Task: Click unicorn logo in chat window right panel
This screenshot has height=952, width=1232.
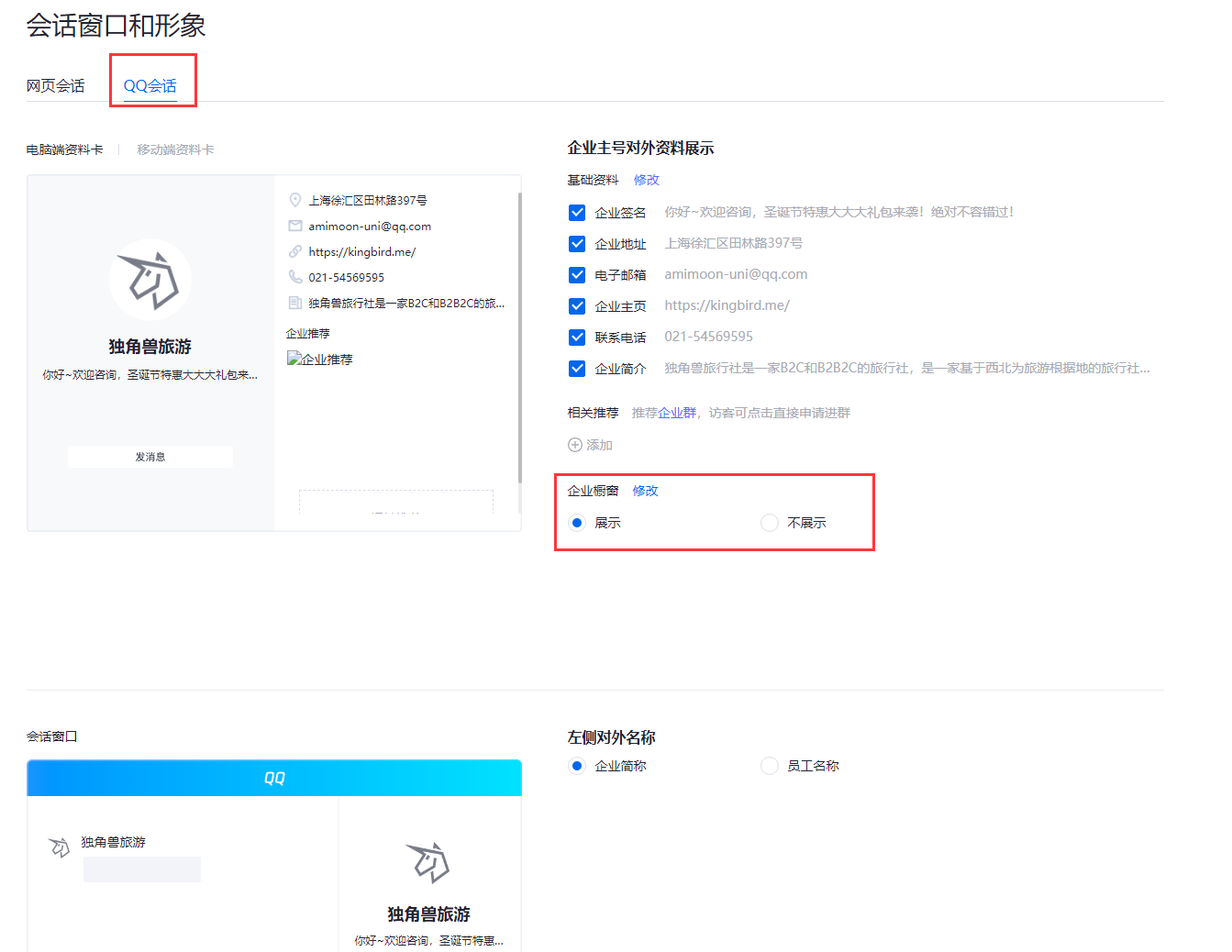Action: click(428, 862)
